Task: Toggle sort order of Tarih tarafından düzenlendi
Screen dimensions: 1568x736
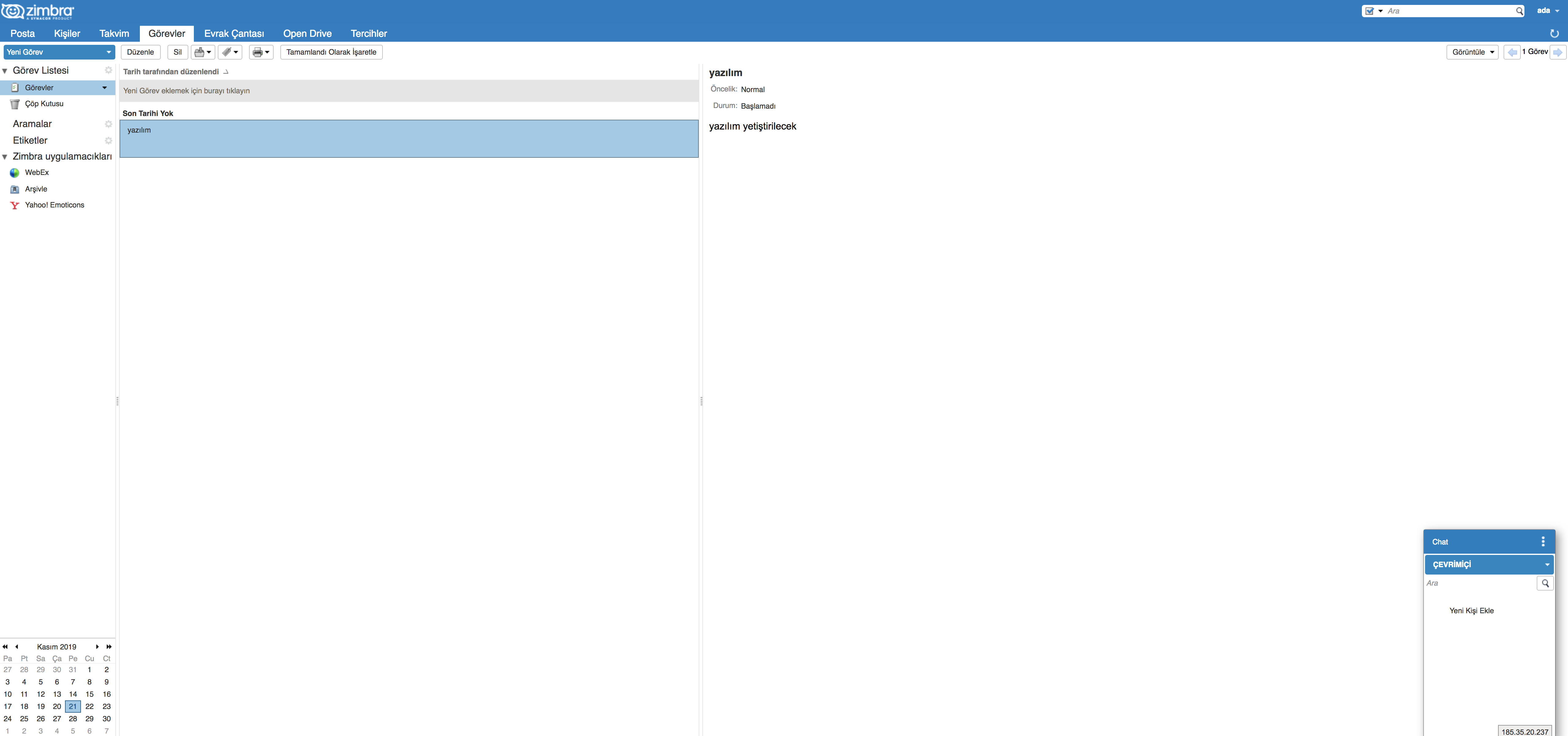Action: 175,72
